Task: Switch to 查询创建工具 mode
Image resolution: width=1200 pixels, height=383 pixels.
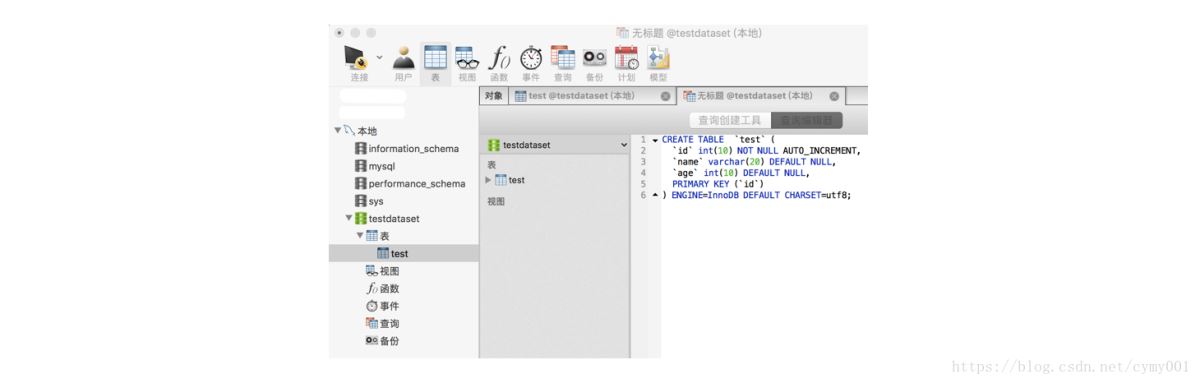Action: (729, 120)
